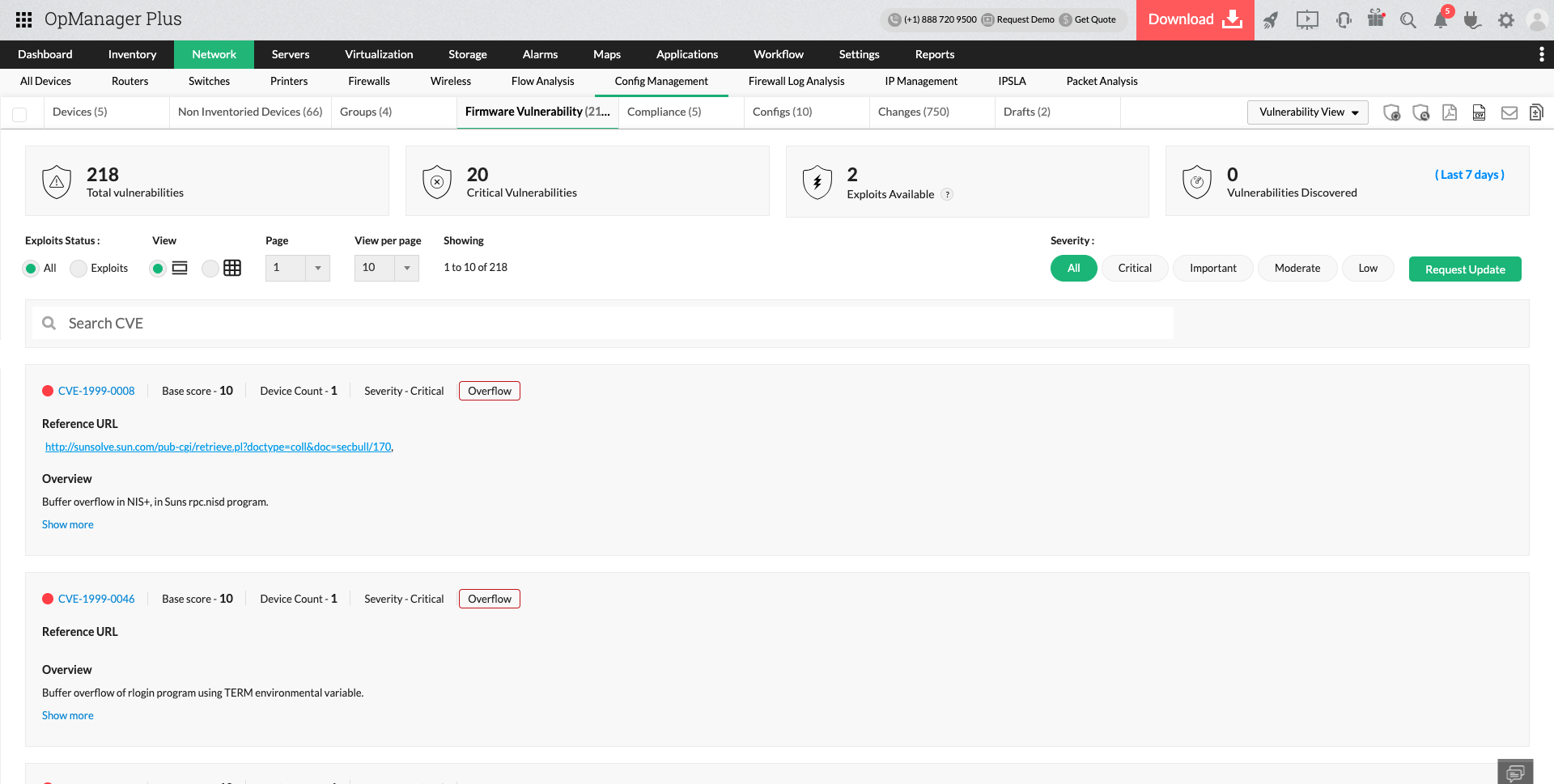The width and height of the screenshot is (1554, 784).
Task: Focus the Search CVE input field
Action: tap(603, 324)
